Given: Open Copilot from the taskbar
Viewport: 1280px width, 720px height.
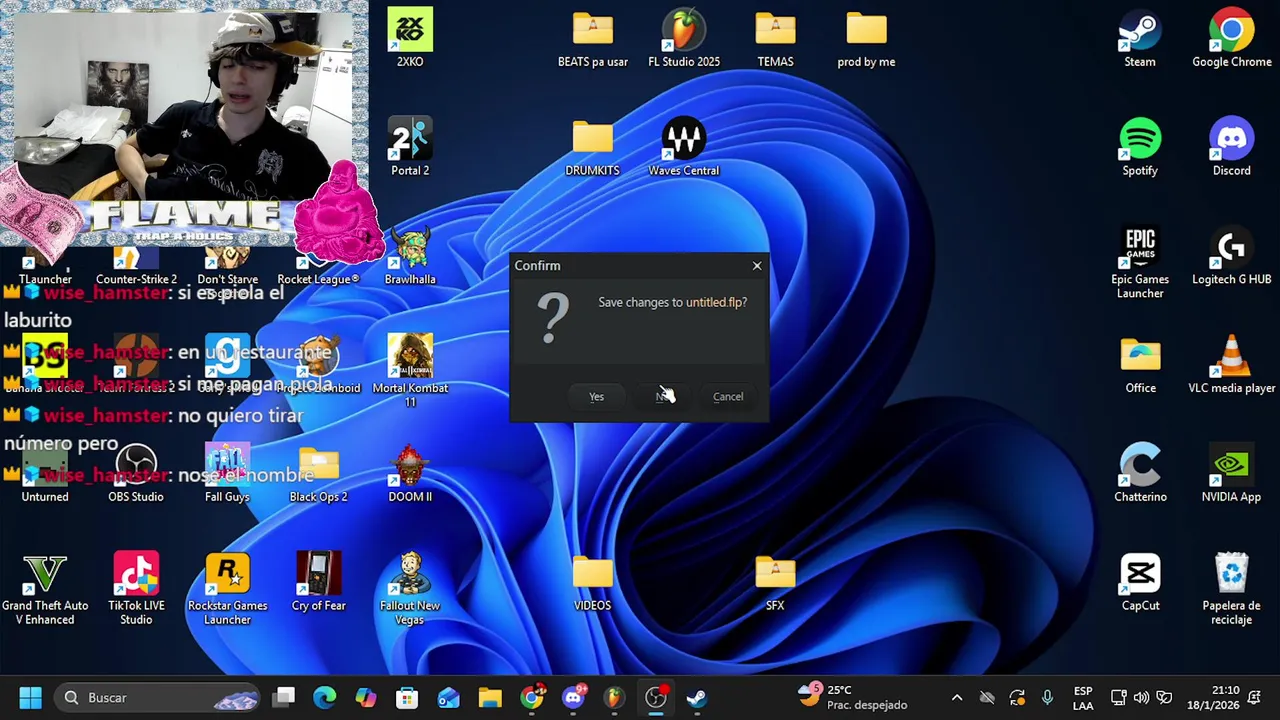Looking at the screenshot, I should pos(366,698).
